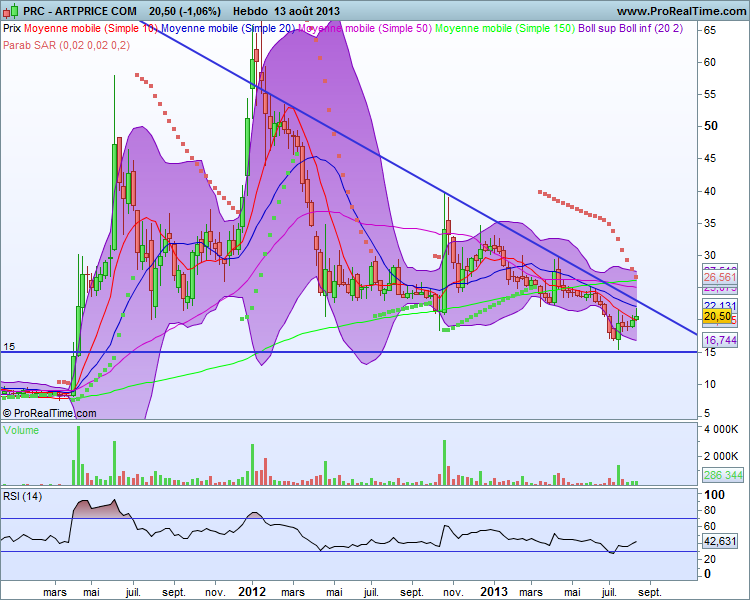Click the Hebdo timeframe label
The height and width of the screenshot is (600, 750).
[250, 11]
